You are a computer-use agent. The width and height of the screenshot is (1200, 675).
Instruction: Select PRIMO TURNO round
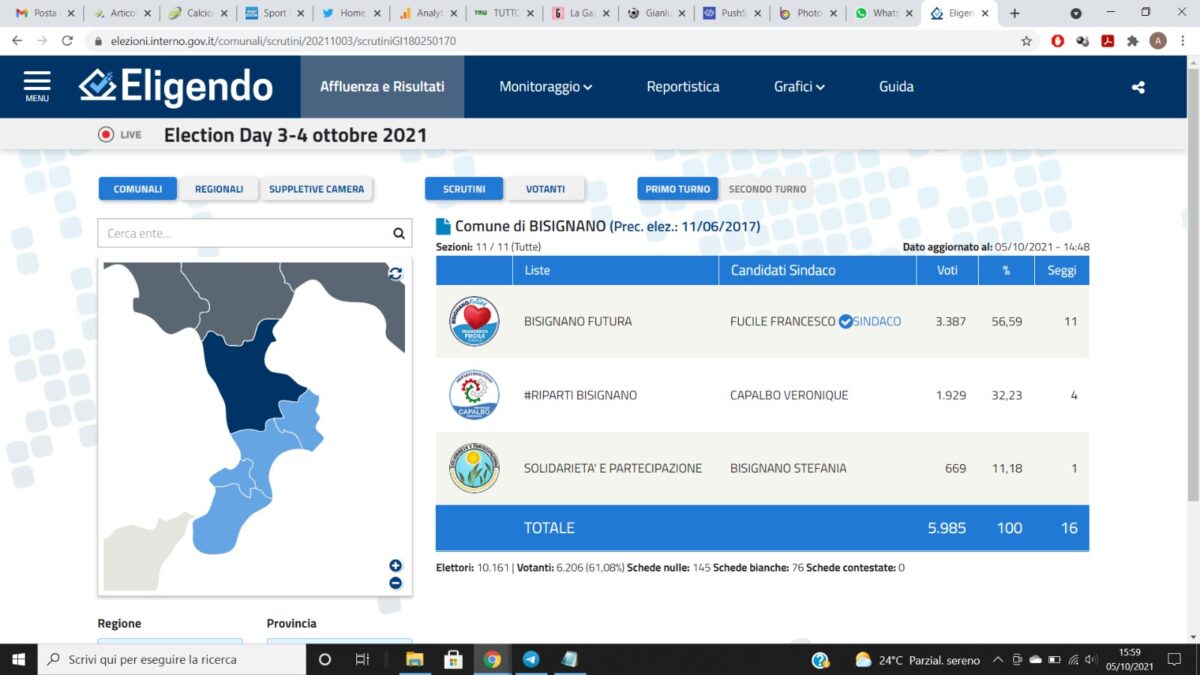pos(678,189)
